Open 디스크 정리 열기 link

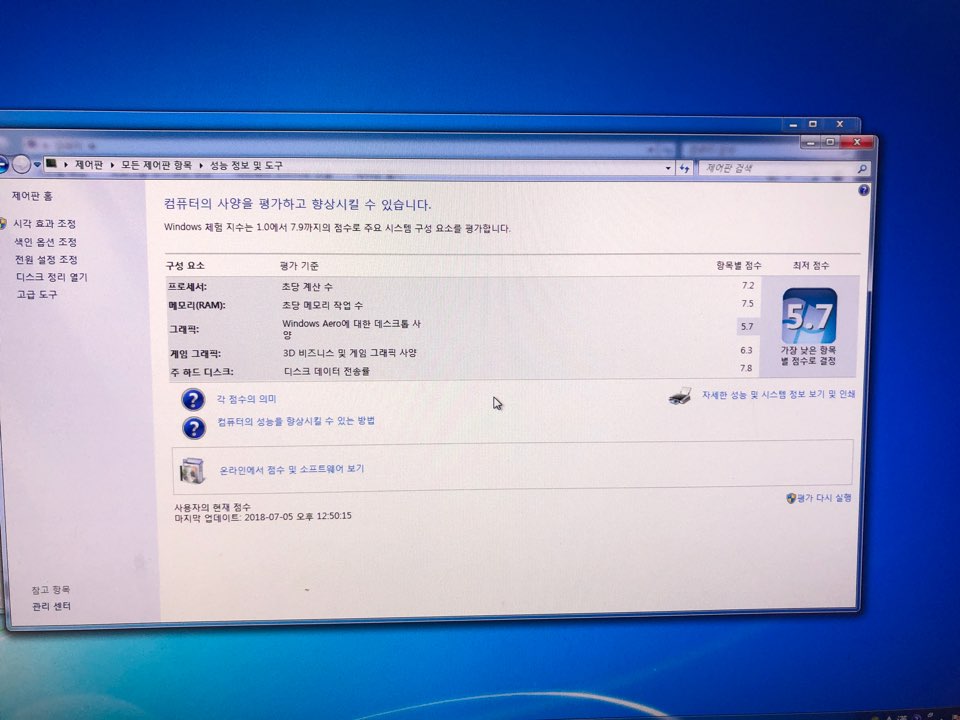pos(52,277)
